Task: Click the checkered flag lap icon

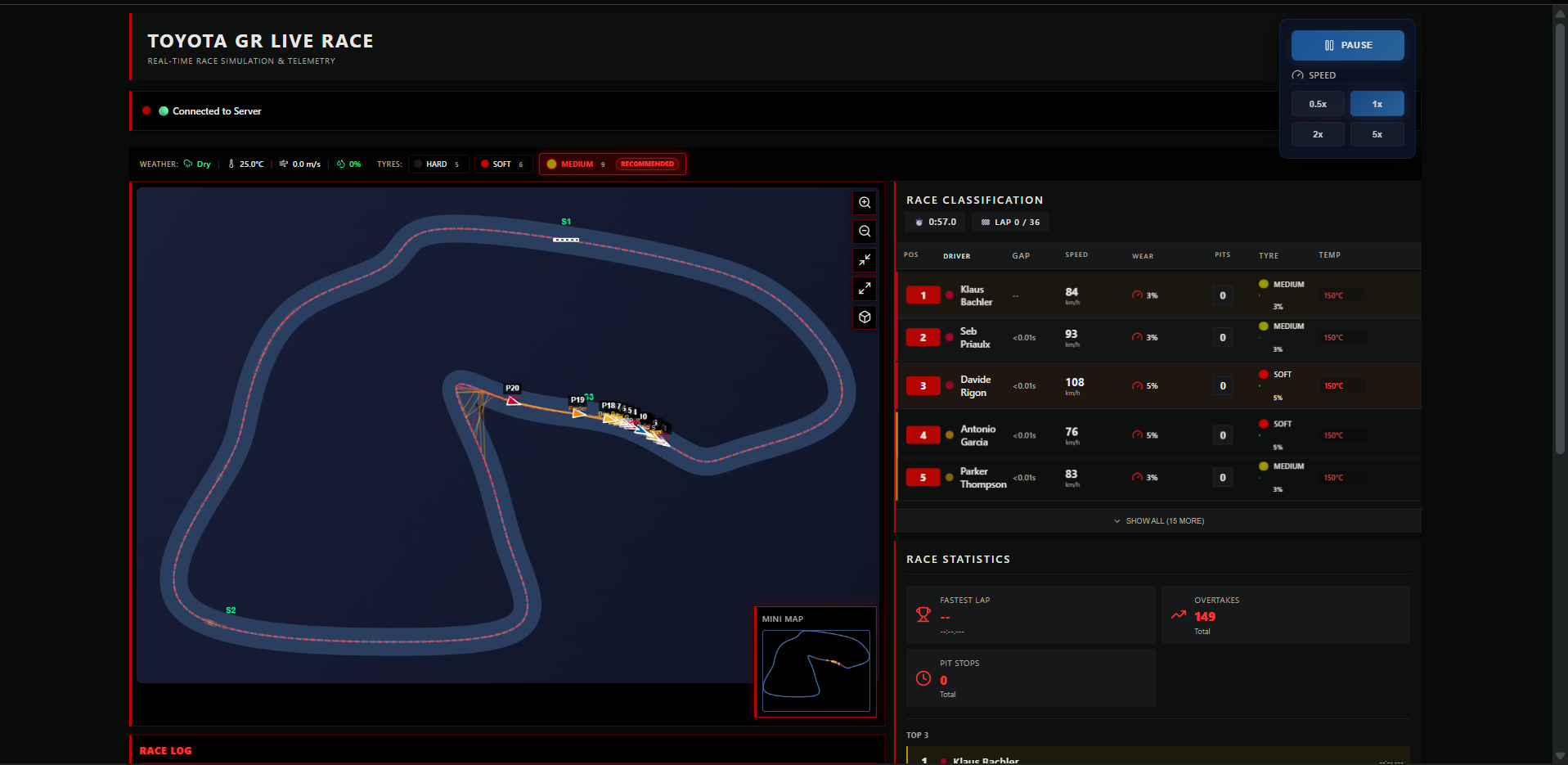Action: click(986, 223)
